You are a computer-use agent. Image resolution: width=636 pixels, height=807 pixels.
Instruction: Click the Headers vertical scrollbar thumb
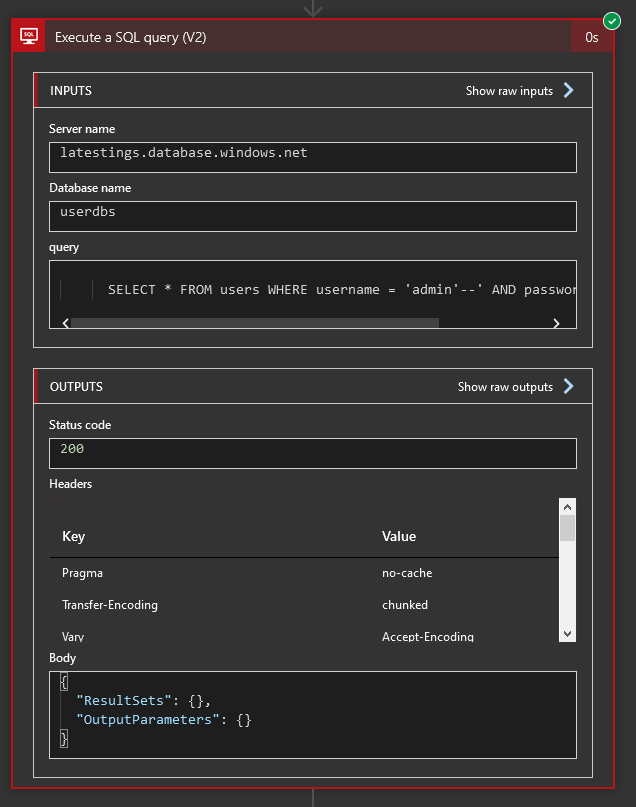click(568, 528)
